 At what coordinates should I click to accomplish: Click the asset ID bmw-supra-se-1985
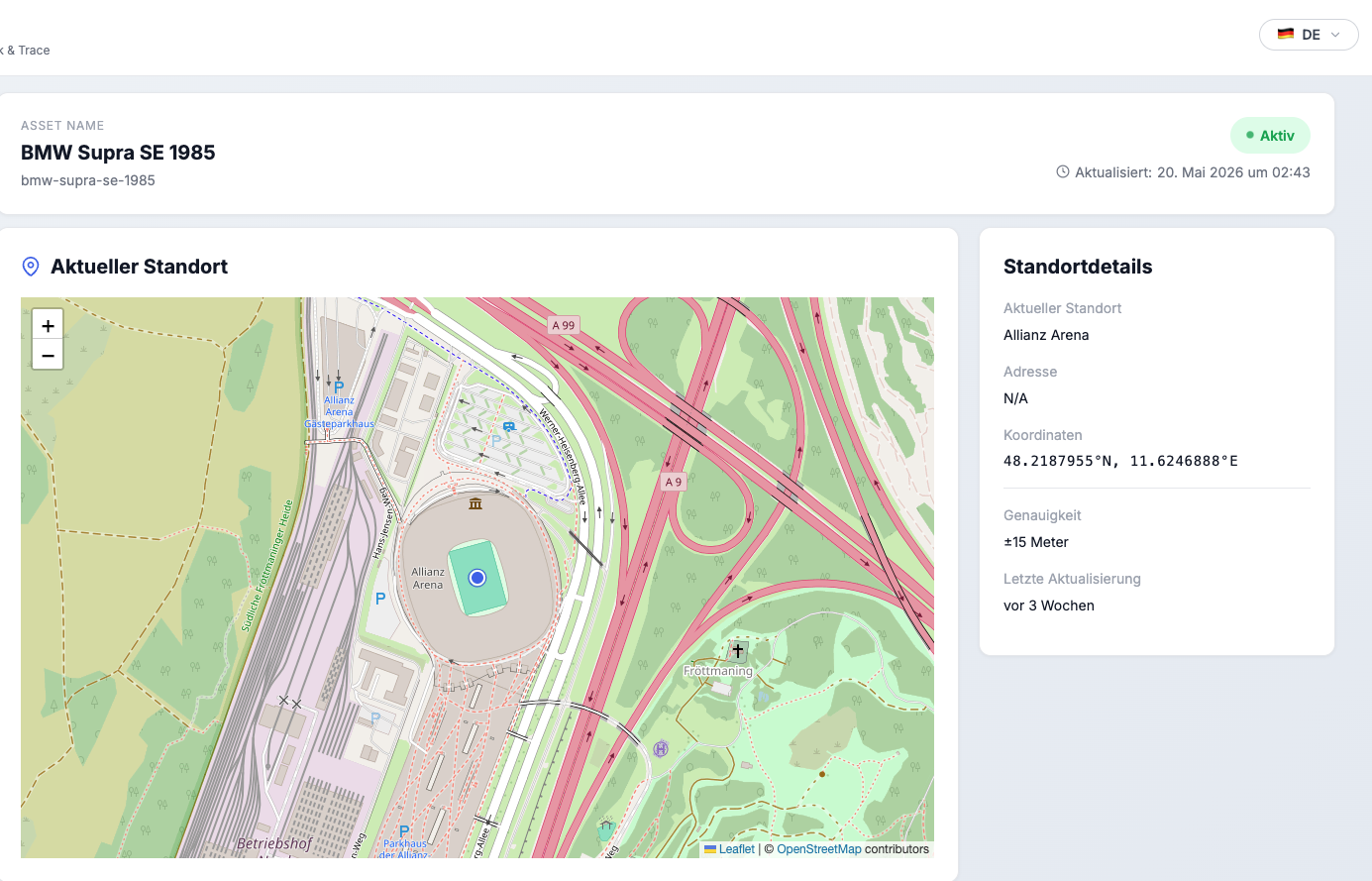(x=88, y=180)
